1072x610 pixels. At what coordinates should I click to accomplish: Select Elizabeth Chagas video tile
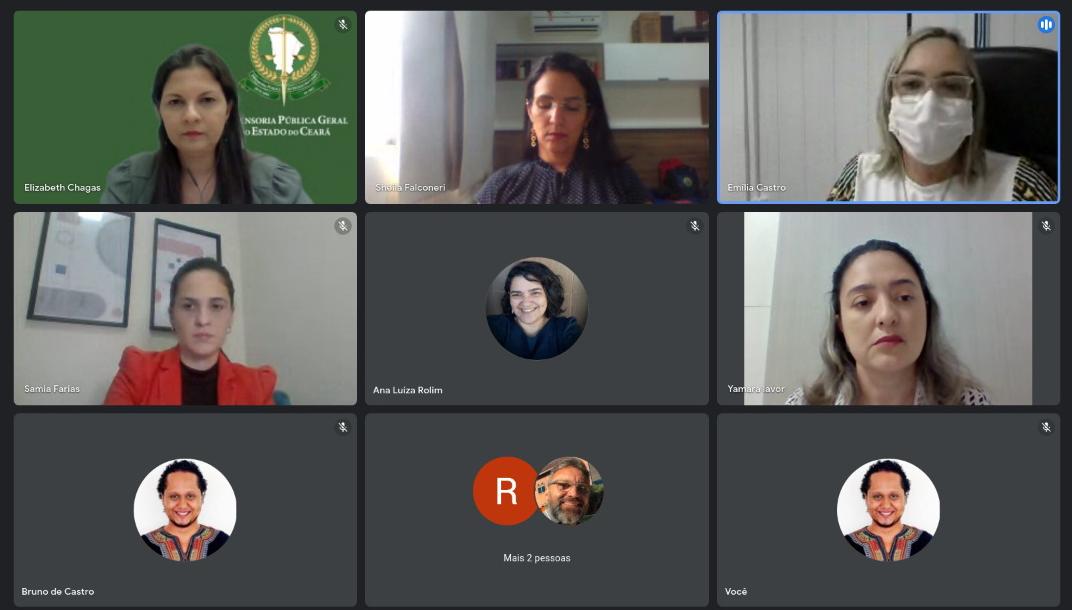185,107
